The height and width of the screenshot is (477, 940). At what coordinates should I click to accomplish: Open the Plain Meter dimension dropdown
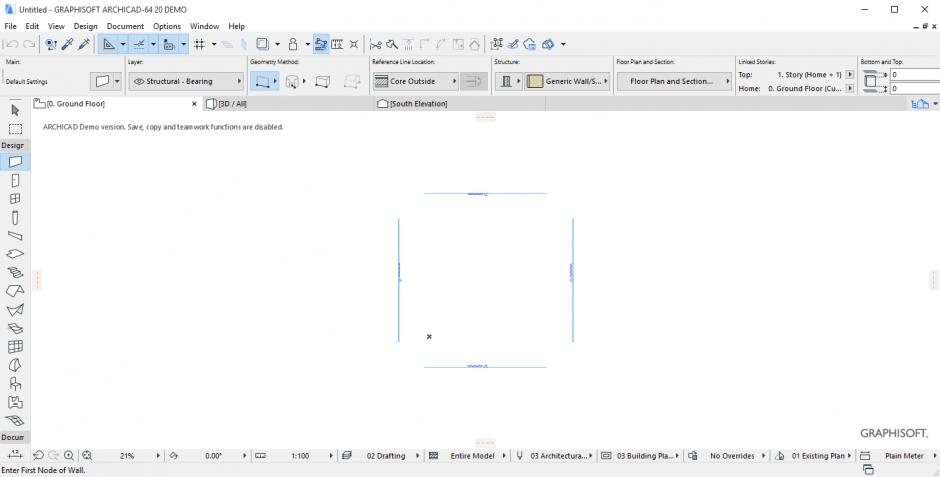point(904,455)
